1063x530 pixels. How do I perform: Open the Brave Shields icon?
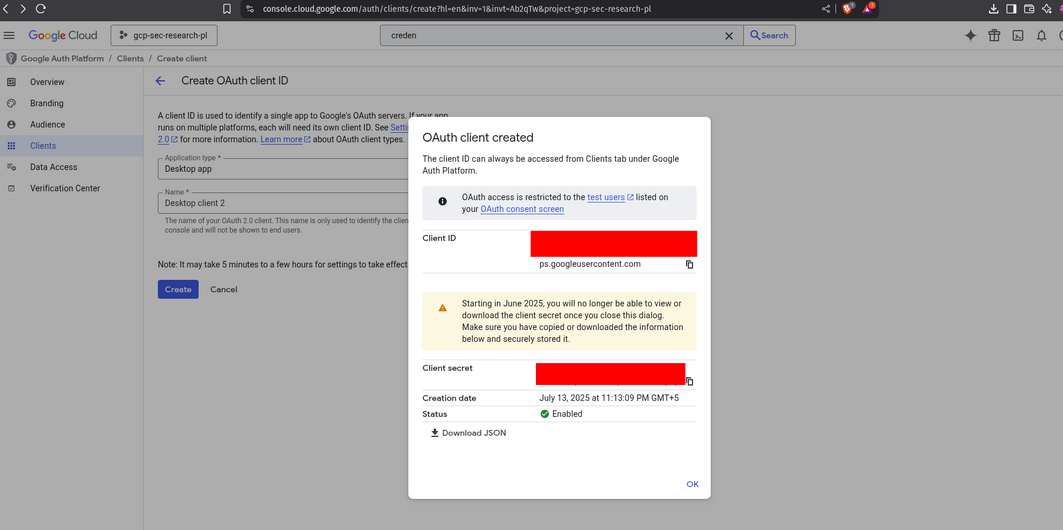(848, 8)
